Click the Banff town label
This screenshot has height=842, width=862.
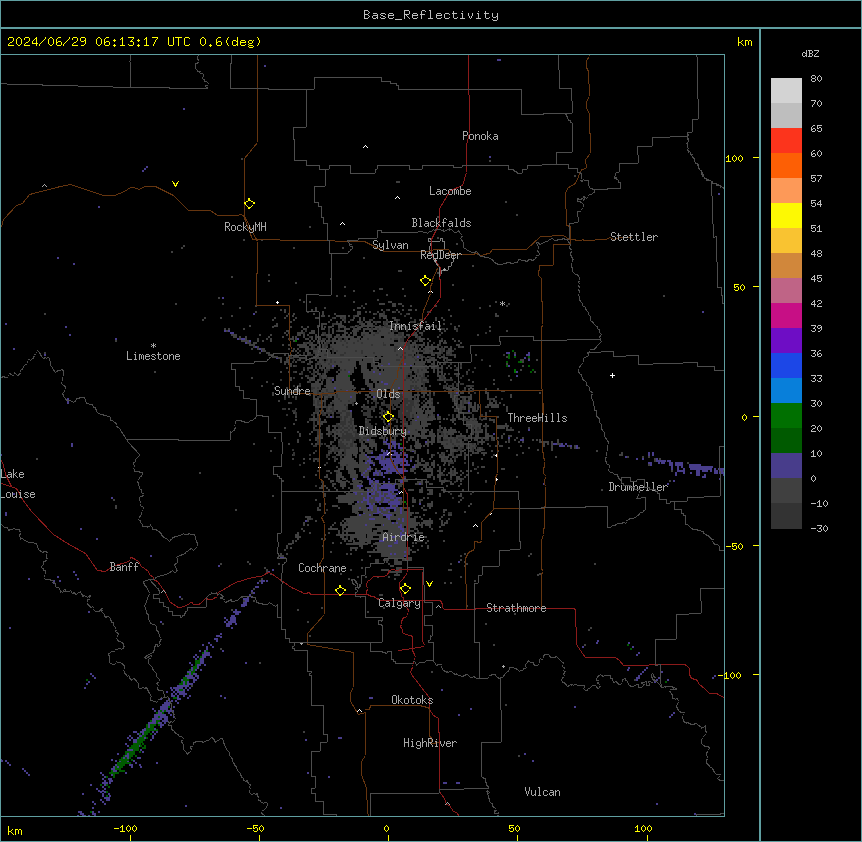click(124, 567)
